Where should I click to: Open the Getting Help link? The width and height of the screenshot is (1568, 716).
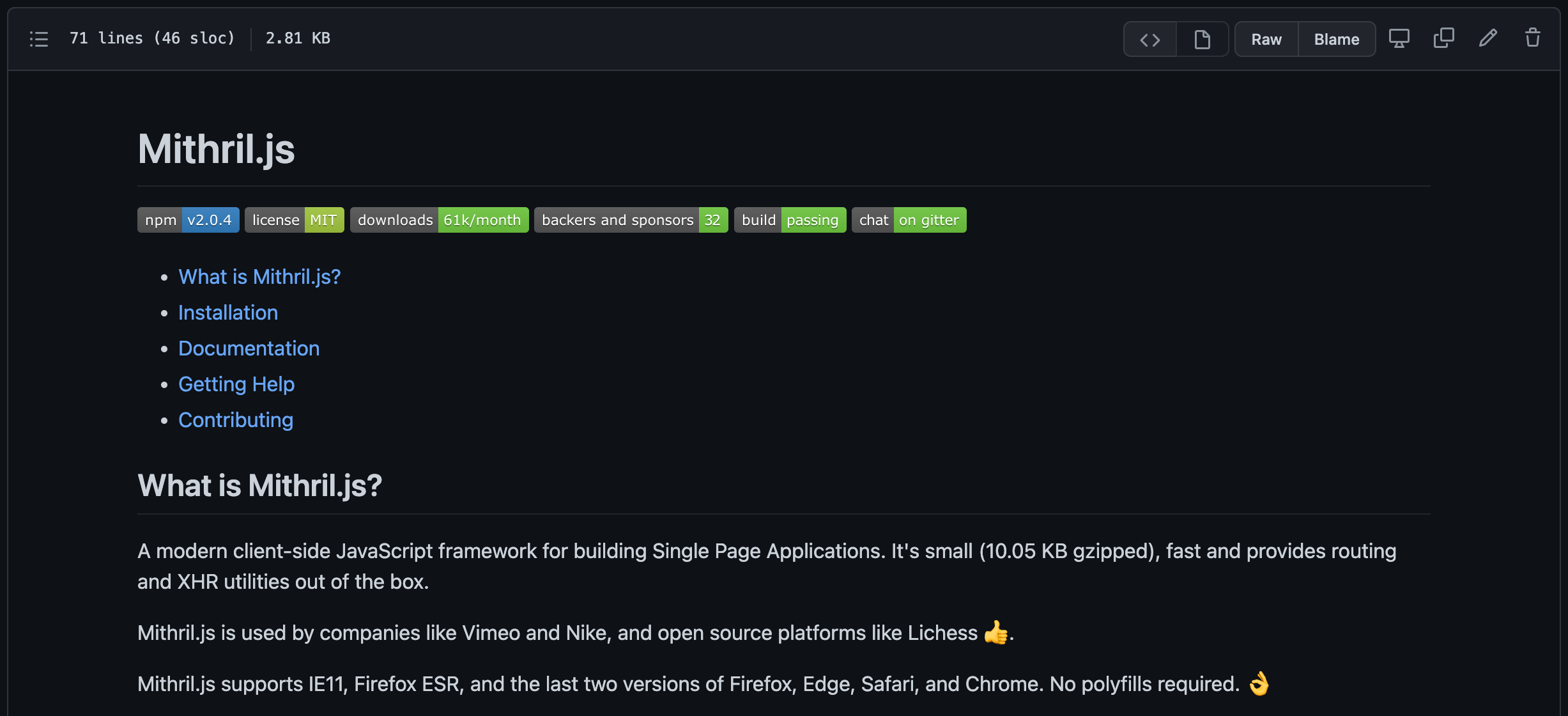point(236,384)
